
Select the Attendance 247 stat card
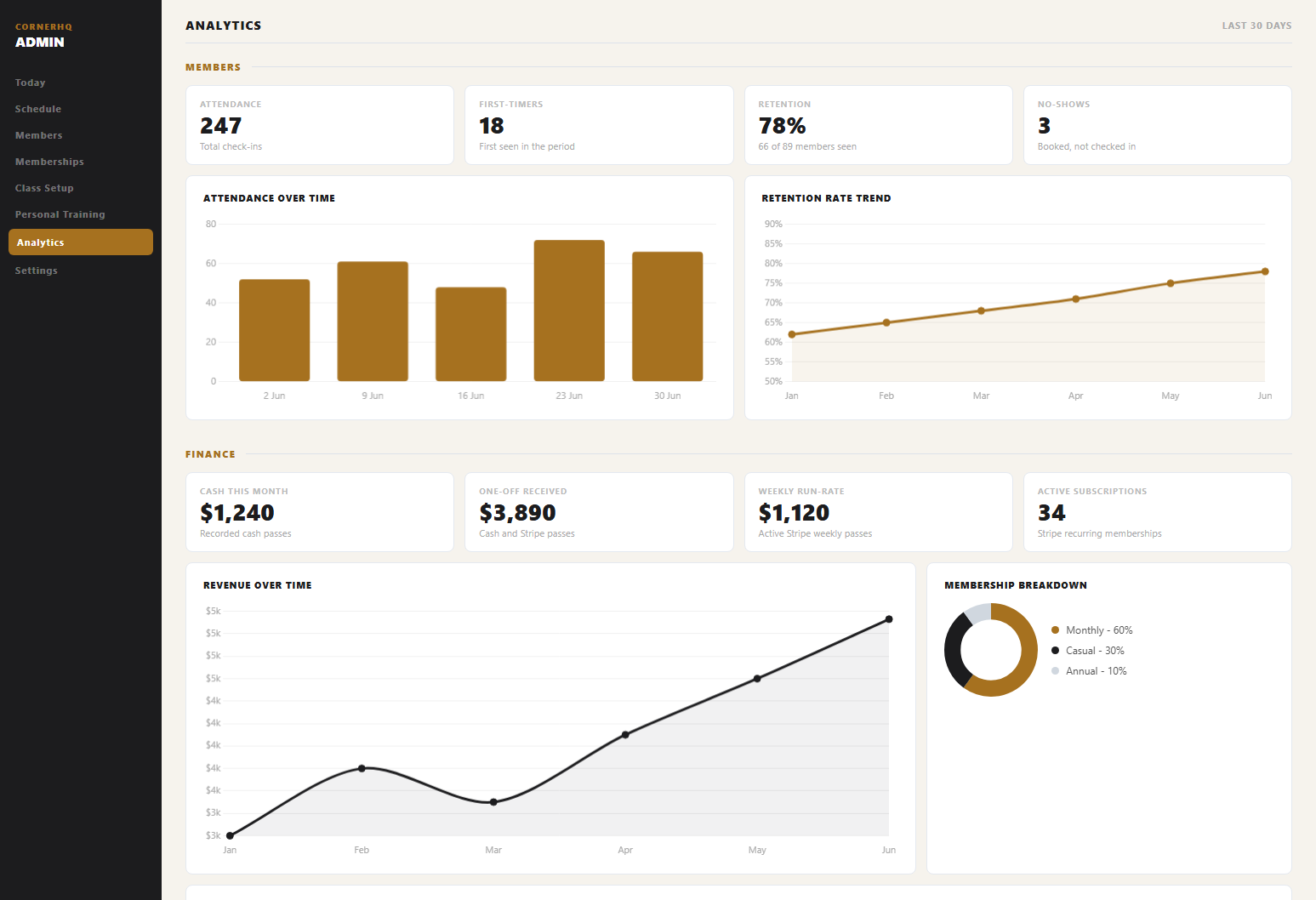tap(320, 125)
